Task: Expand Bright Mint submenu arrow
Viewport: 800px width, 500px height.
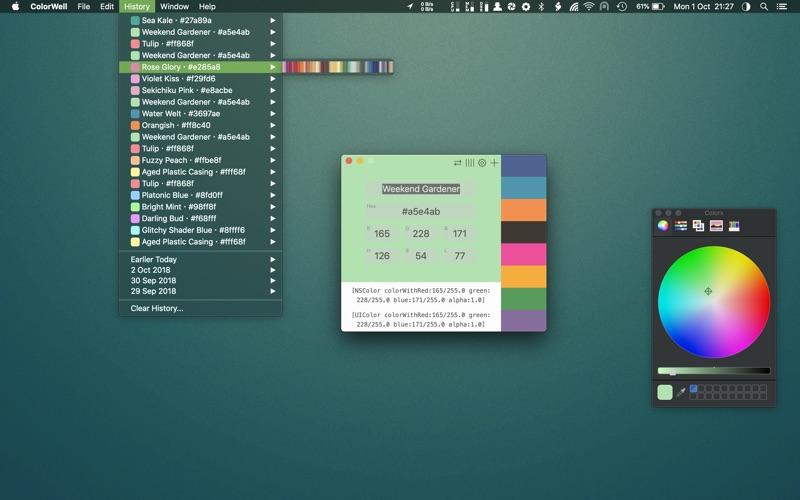Action: [x=272, y=207]
